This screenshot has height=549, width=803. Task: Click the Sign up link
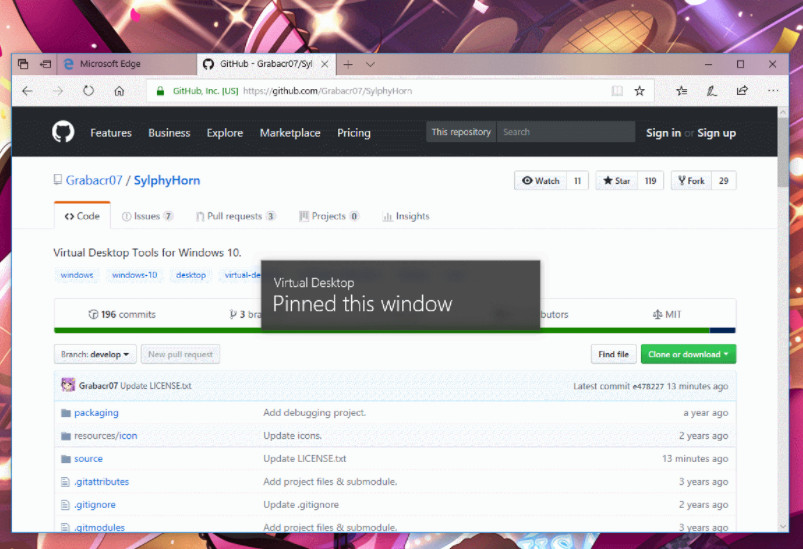[x=716, y=133]
